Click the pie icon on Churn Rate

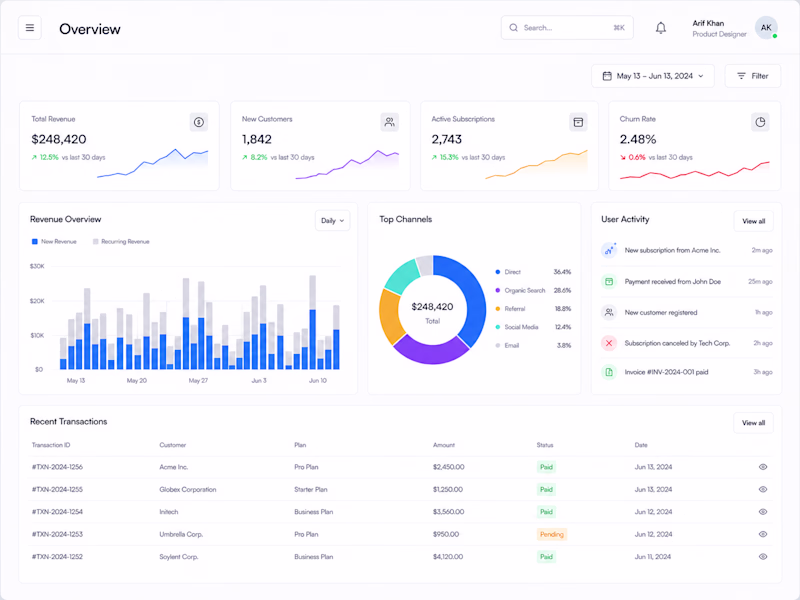pyautogui.click(x=760, y=122)
